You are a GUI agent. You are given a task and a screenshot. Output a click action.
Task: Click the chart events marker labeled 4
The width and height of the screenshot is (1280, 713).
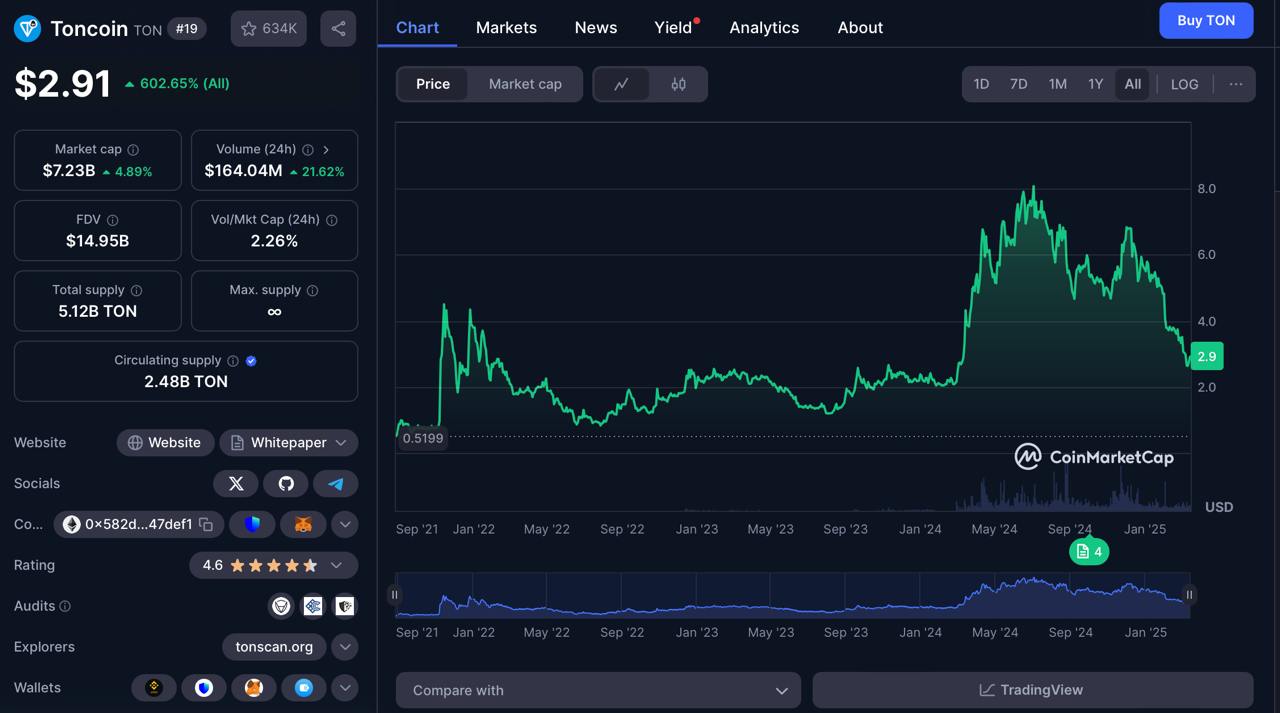point(1089,552)
